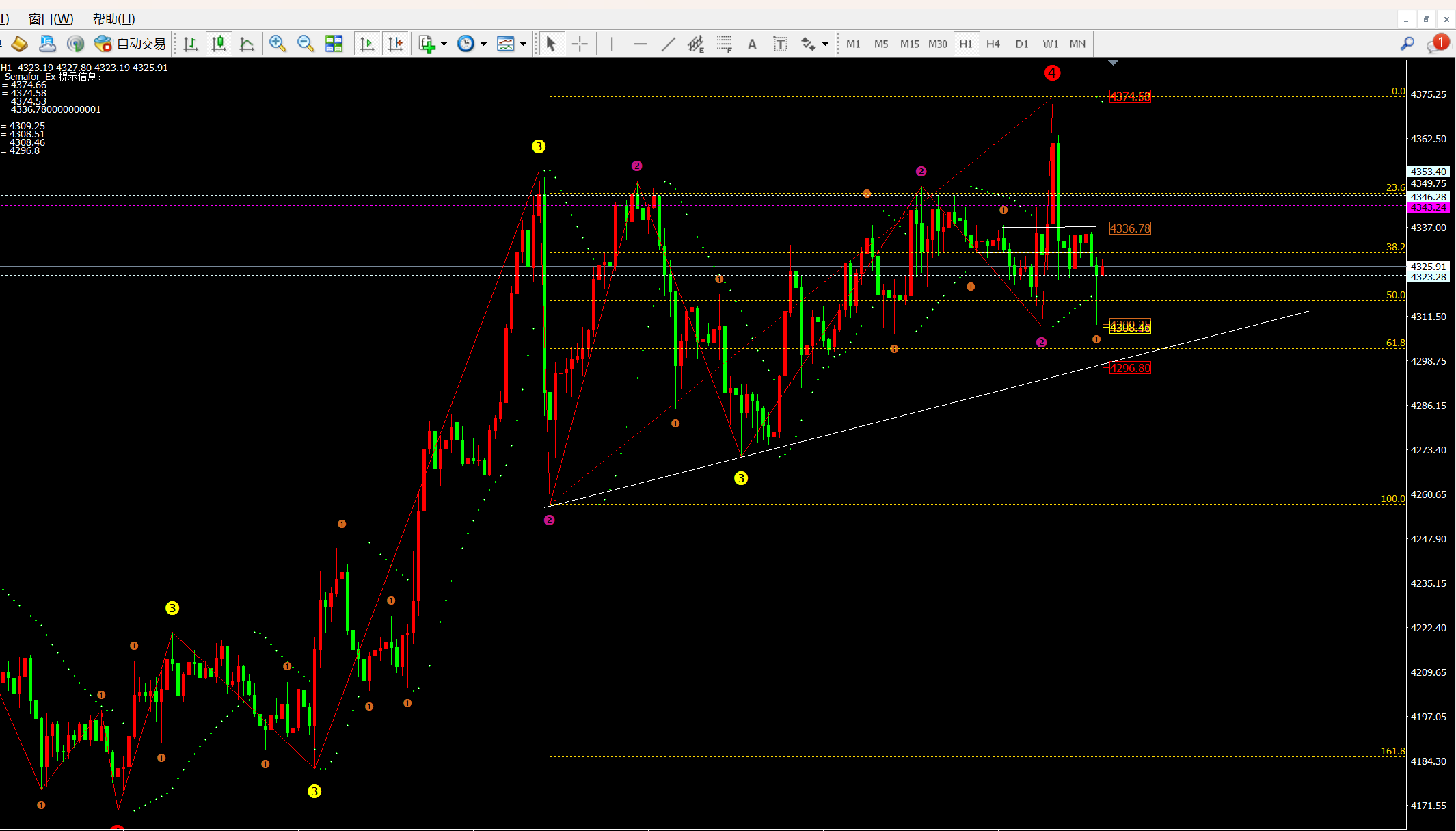Click the tile windows icon
Screen dimensions: 1456x831
coord(334,44)
